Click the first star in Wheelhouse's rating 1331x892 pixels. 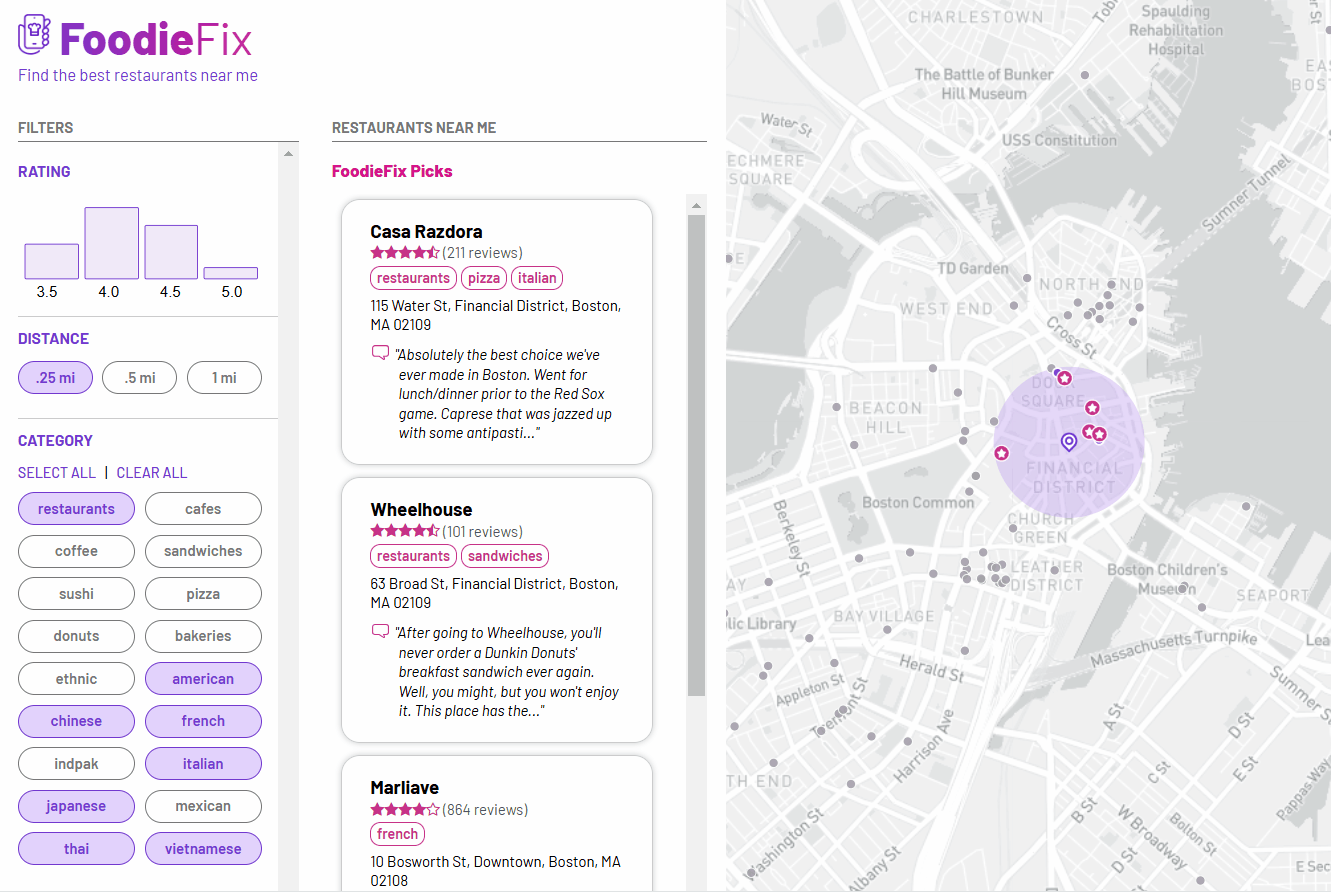(x=374, y=530)
